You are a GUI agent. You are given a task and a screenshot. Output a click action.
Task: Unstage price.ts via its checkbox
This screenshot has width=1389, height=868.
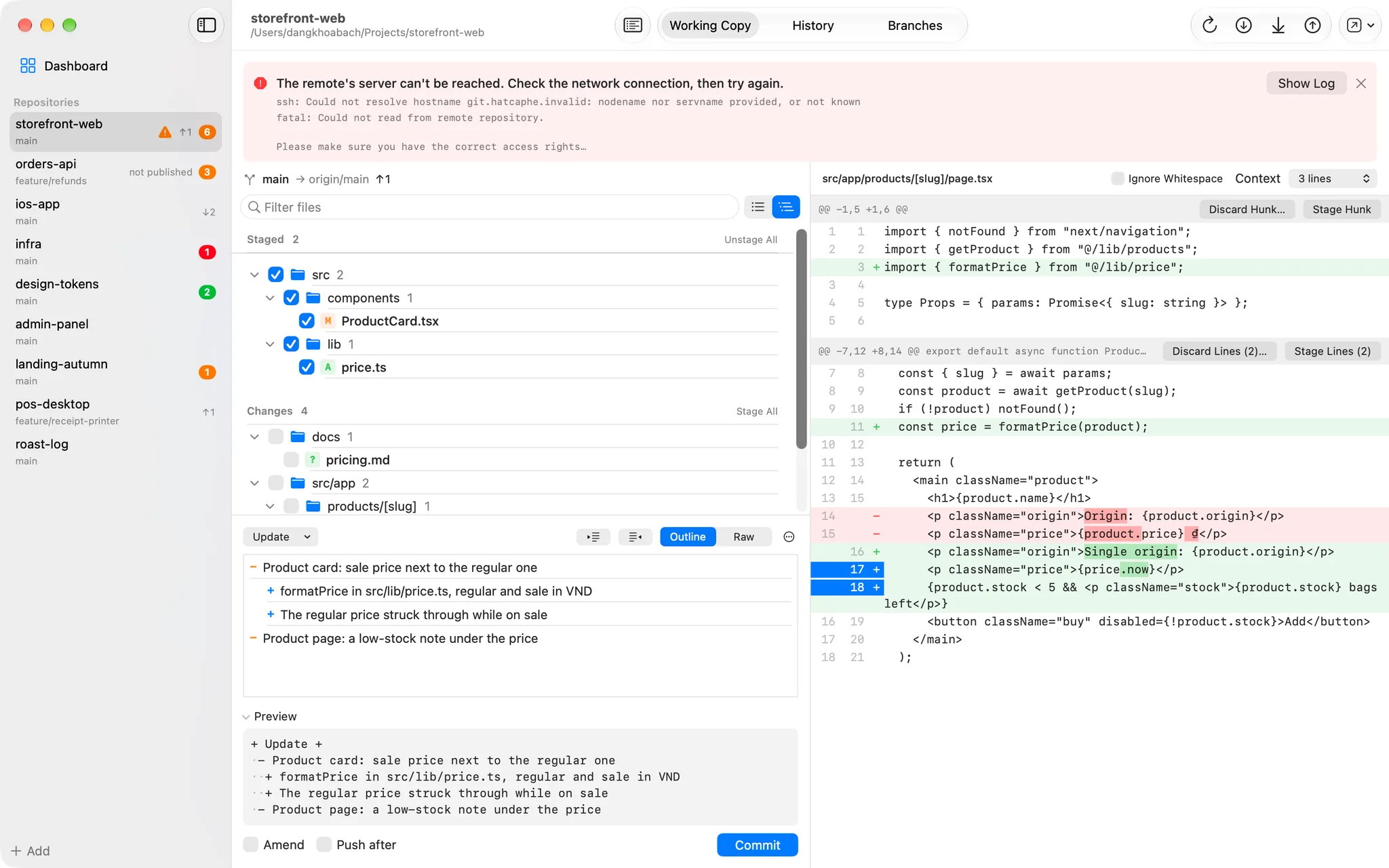[307, 367]
